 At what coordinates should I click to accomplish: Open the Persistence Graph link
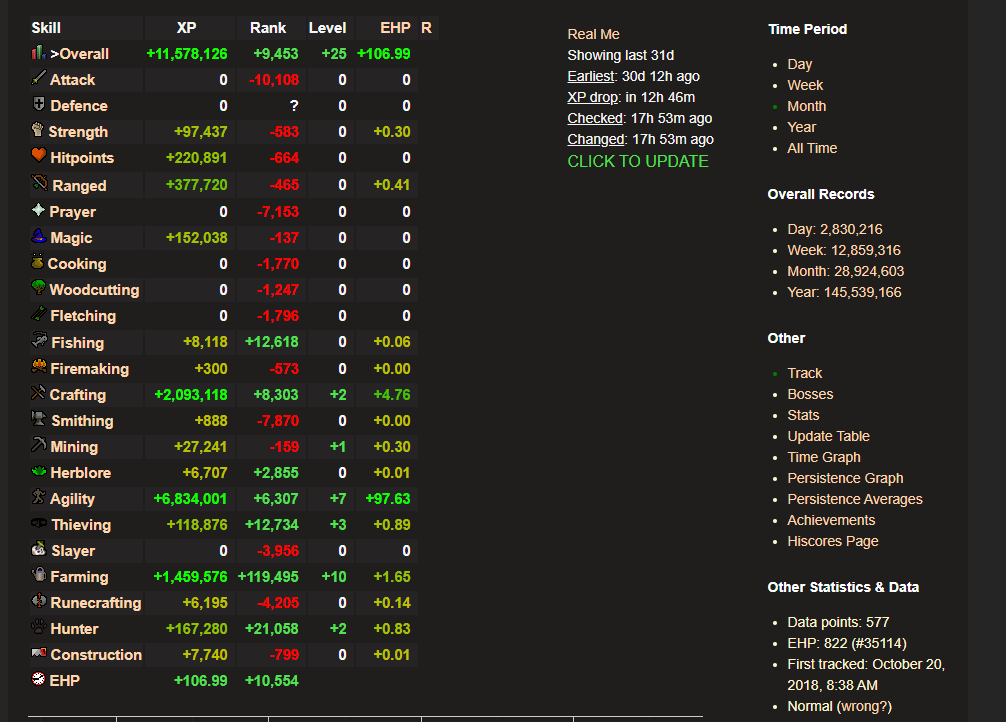click(845, 478)
